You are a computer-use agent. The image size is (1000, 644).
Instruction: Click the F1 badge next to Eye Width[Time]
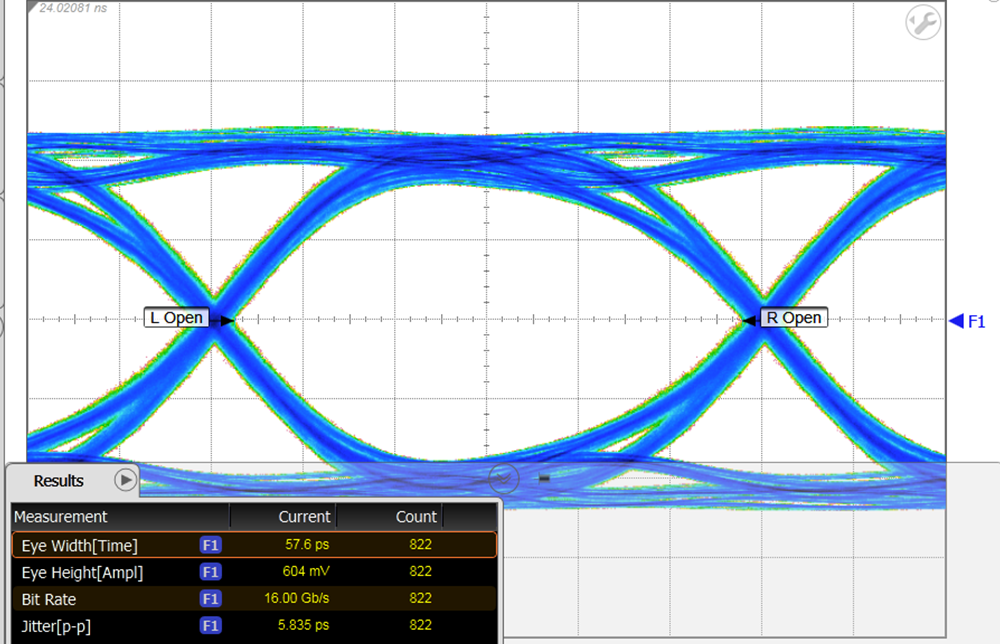[211, 545]
